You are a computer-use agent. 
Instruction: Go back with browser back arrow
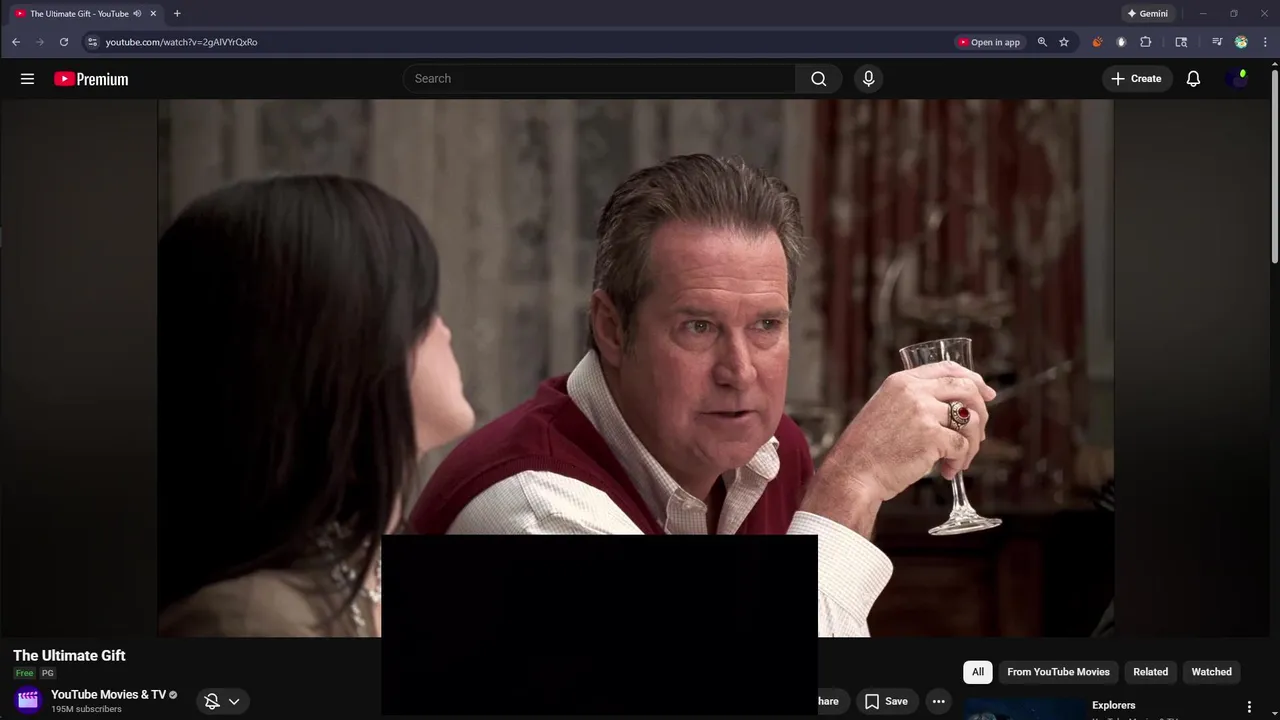[x=16, y=42]
